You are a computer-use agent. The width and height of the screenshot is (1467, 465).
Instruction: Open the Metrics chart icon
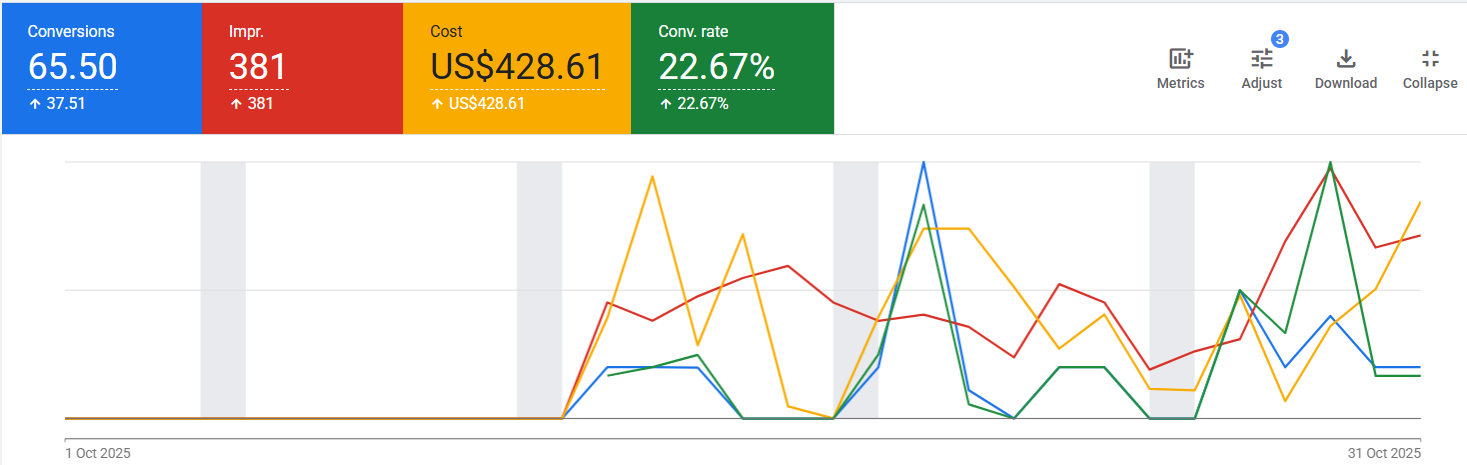click(1181, 59)
